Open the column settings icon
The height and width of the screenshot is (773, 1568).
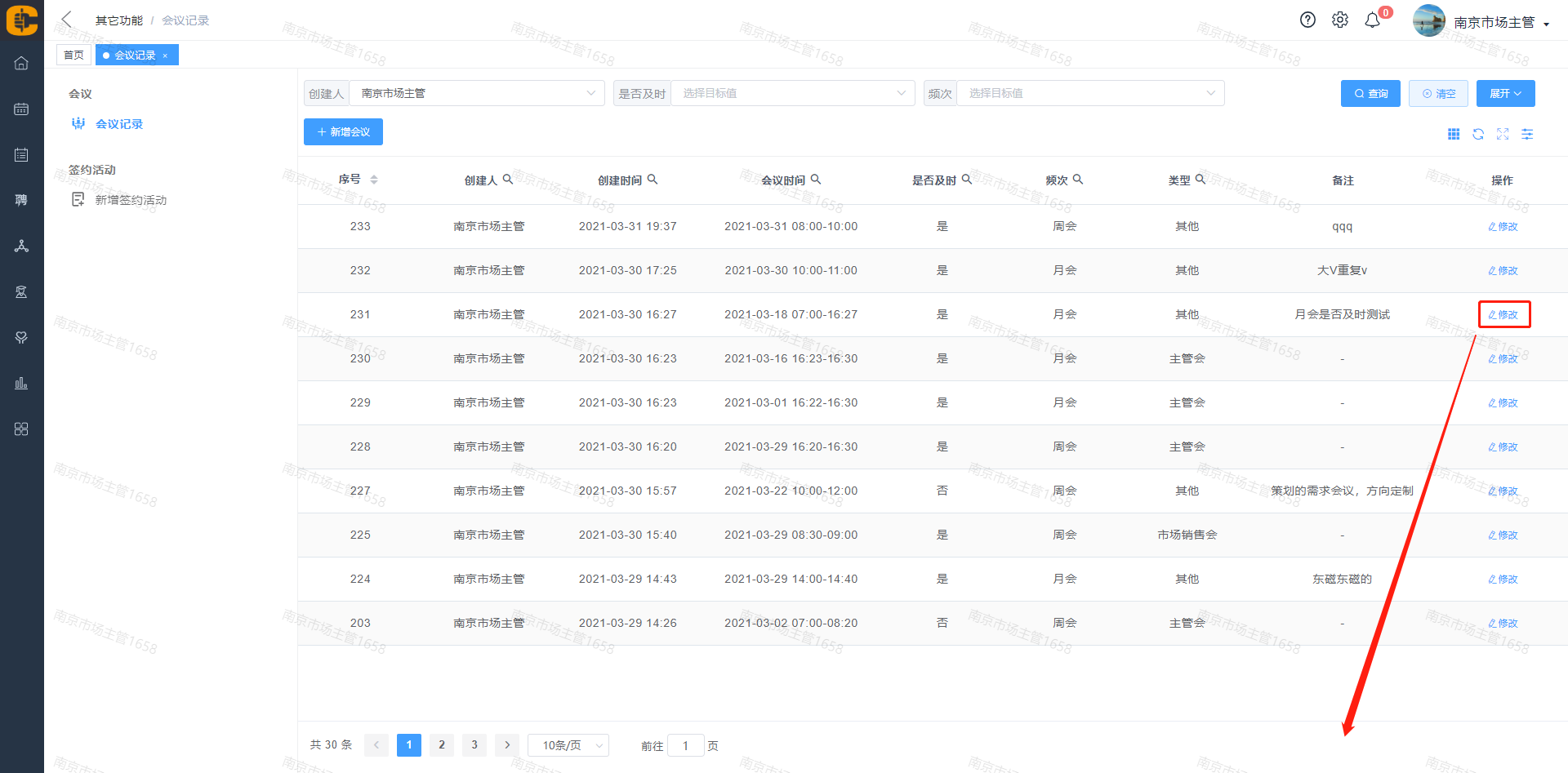(1527, 134)
